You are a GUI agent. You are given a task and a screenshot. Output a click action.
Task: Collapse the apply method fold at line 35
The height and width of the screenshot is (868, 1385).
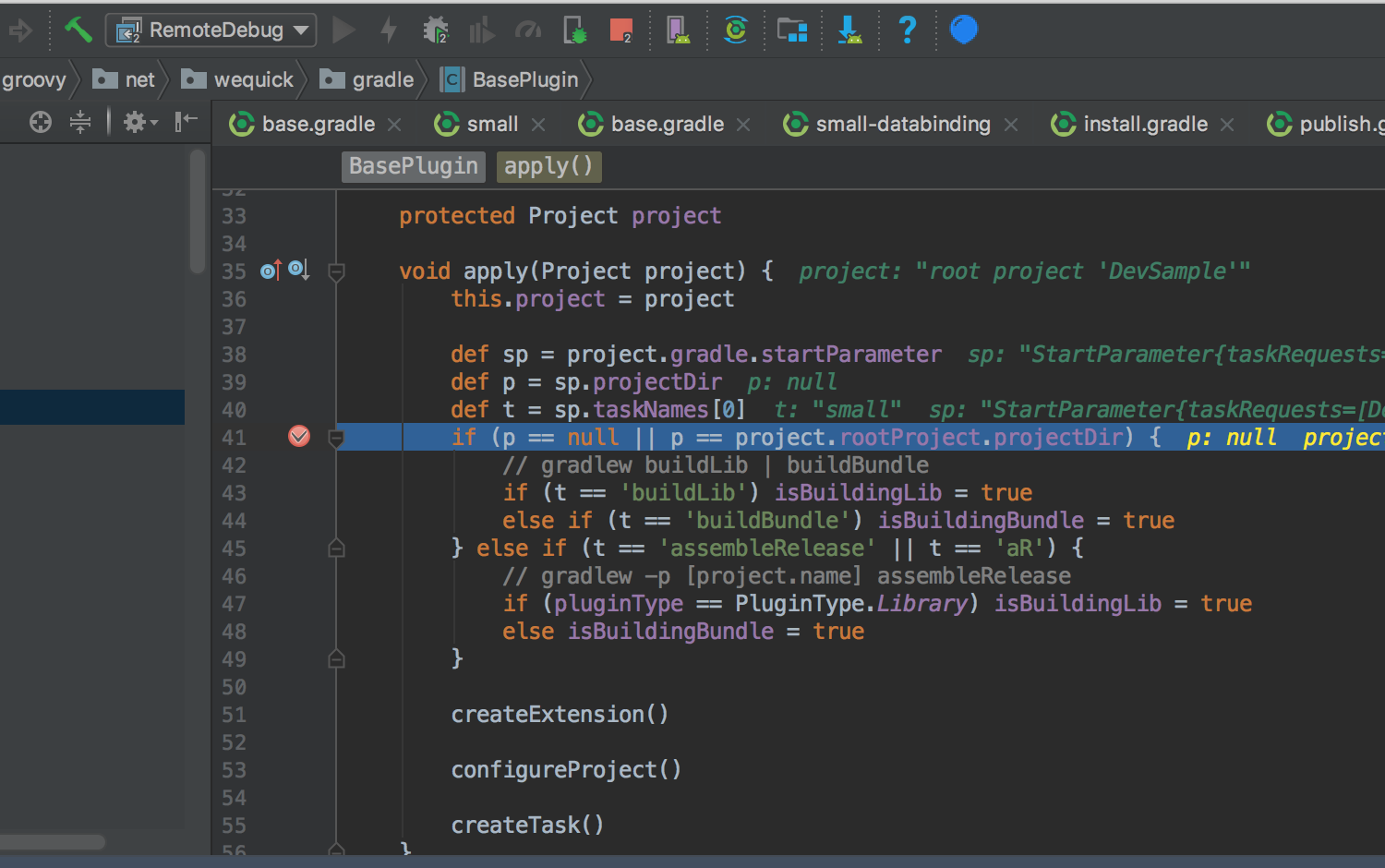[337, 272]
